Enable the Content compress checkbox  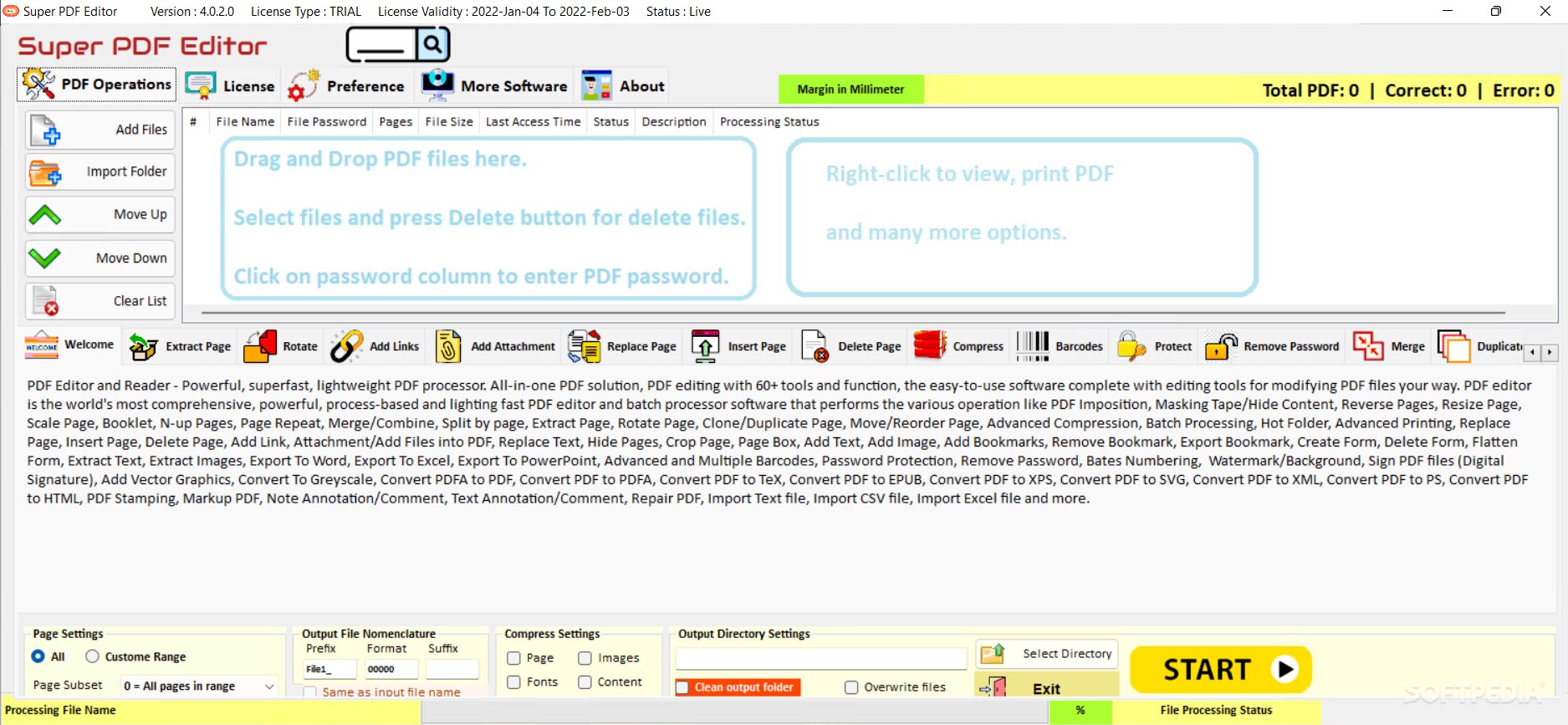pyautogui.click(x=585, y=682)
